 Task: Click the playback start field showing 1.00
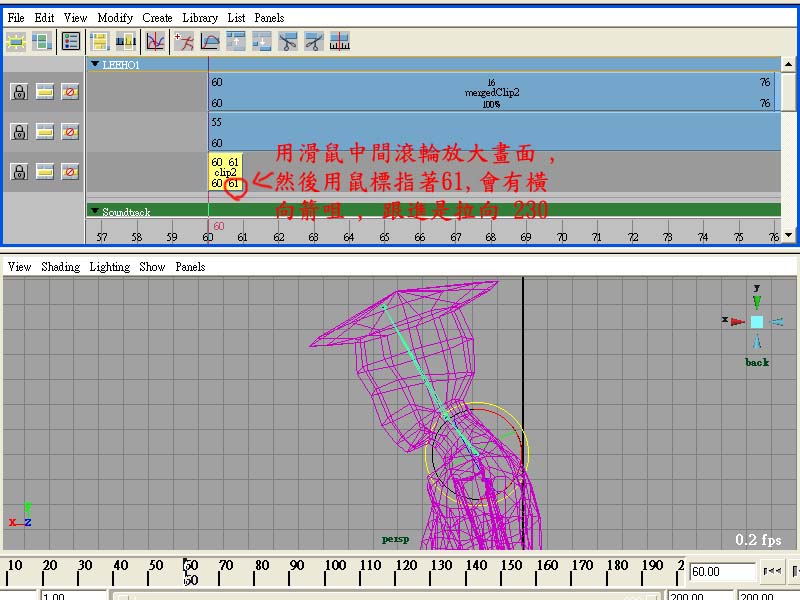tap(73, 596)
